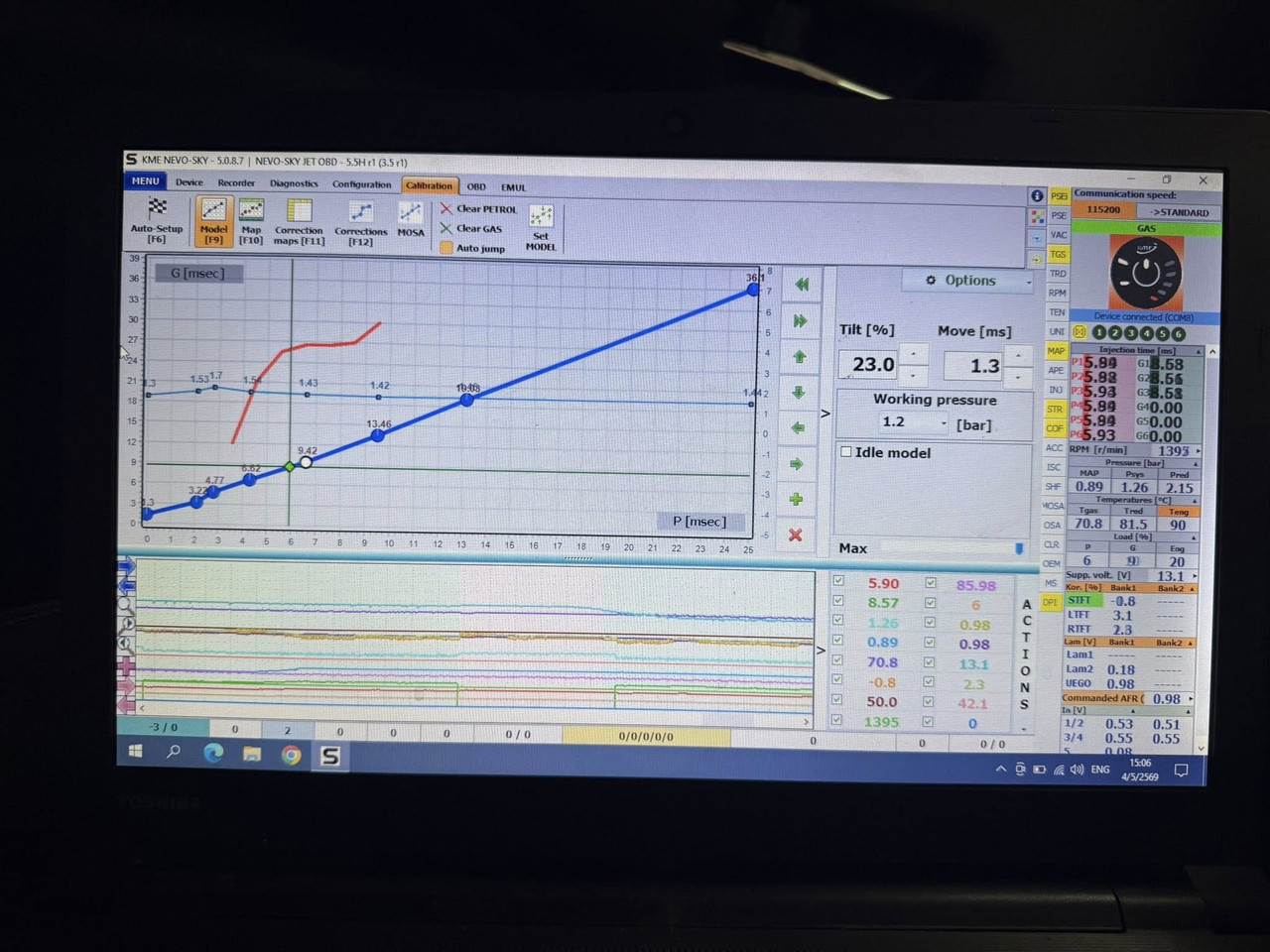Click the green left arrow button
Screen dimensions: 1270x952
pos(798,427)
